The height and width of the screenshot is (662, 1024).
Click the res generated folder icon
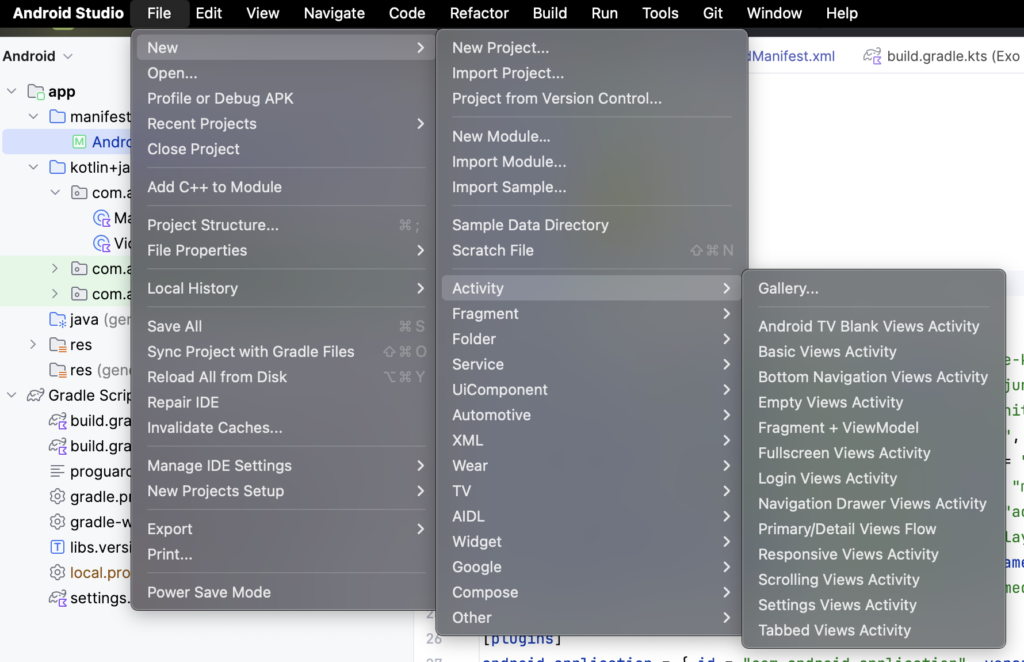57,370
